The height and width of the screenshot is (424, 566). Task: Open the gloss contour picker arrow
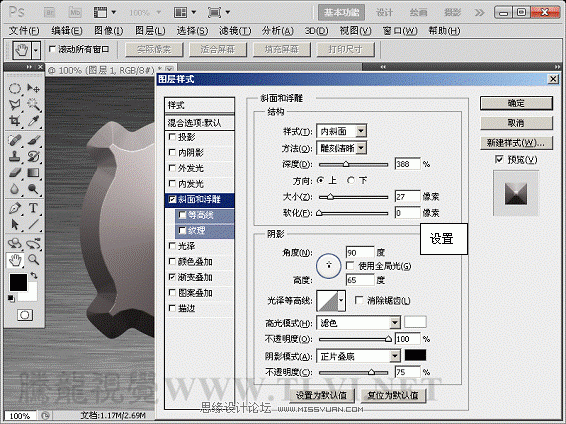(341, 300)
